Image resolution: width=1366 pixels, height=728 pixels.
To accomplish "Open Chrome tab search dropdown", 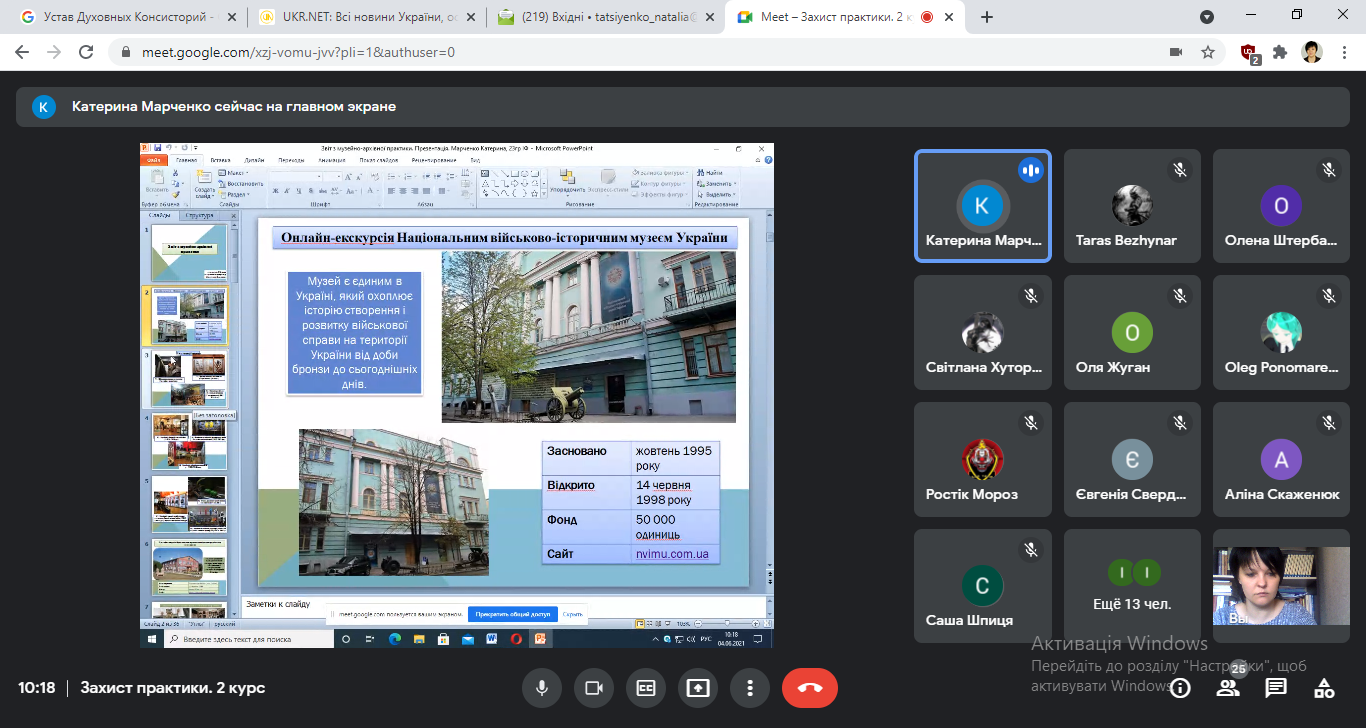I will coord(1207,17).
